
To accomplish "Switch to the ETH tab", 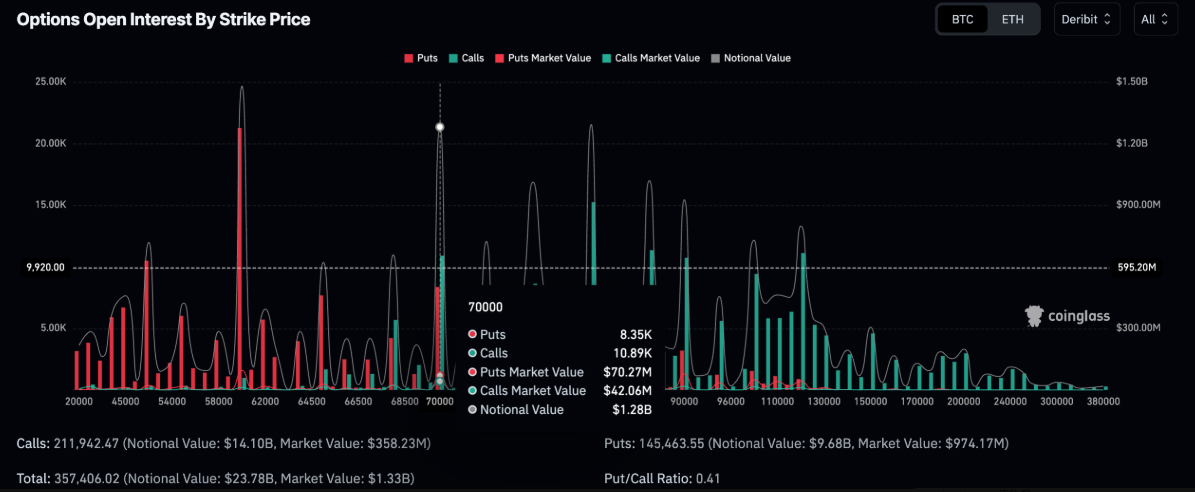I will click(x=1012, y=19).
